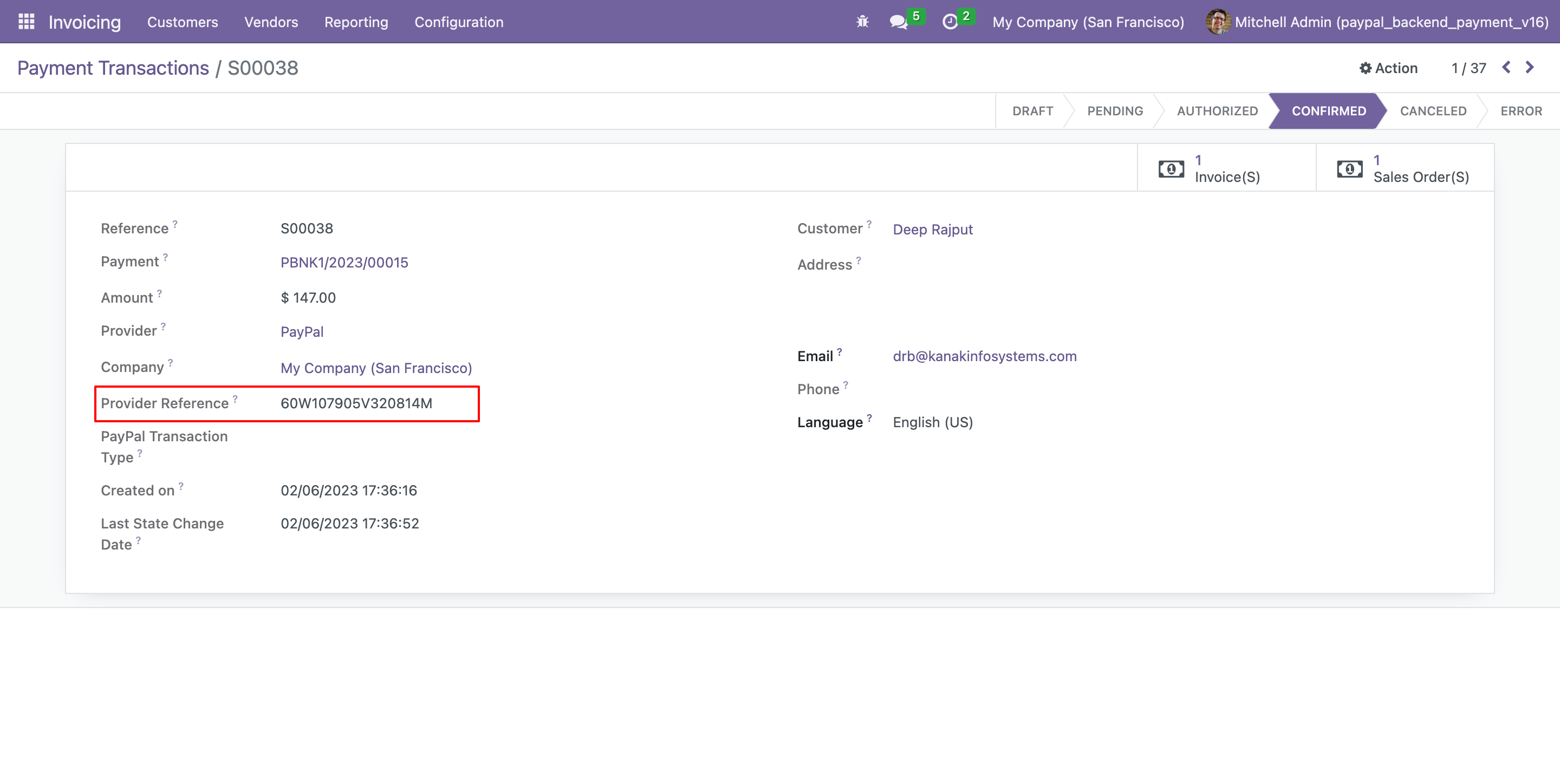Viewport: 1560px width, 784px height.
Task: Open the Action gear menu
Action: coord(1388,68)
